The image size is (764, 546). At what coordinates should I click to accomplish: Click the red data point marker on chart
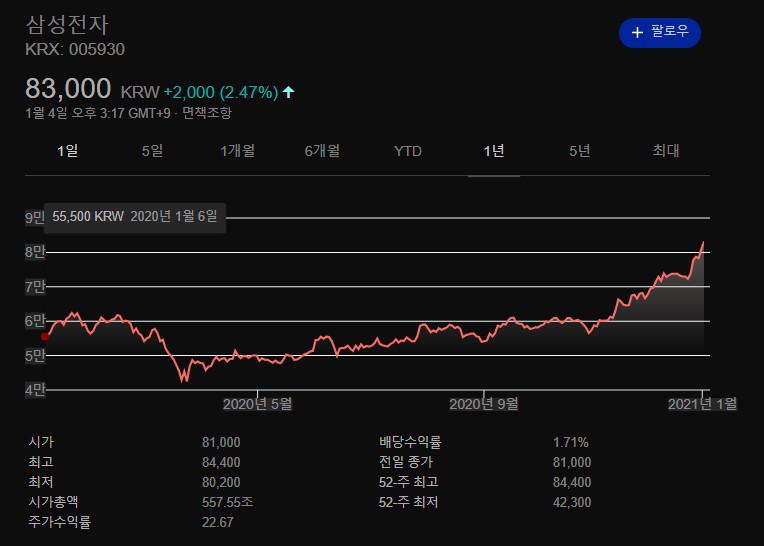pyautogui.click(x=45, y=337)
